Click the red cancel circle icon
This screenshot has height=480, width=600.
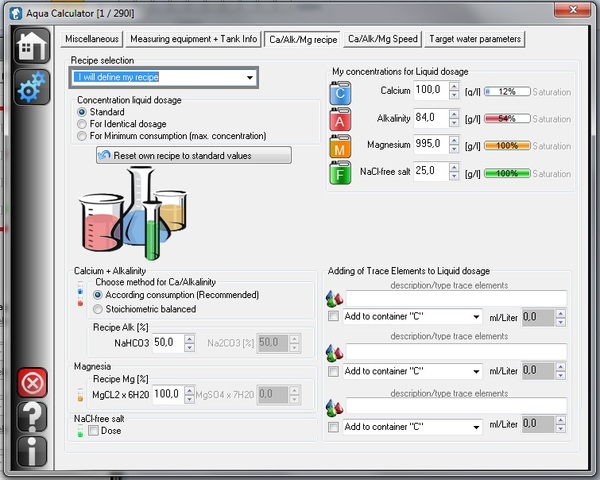[x=31, y=383]
